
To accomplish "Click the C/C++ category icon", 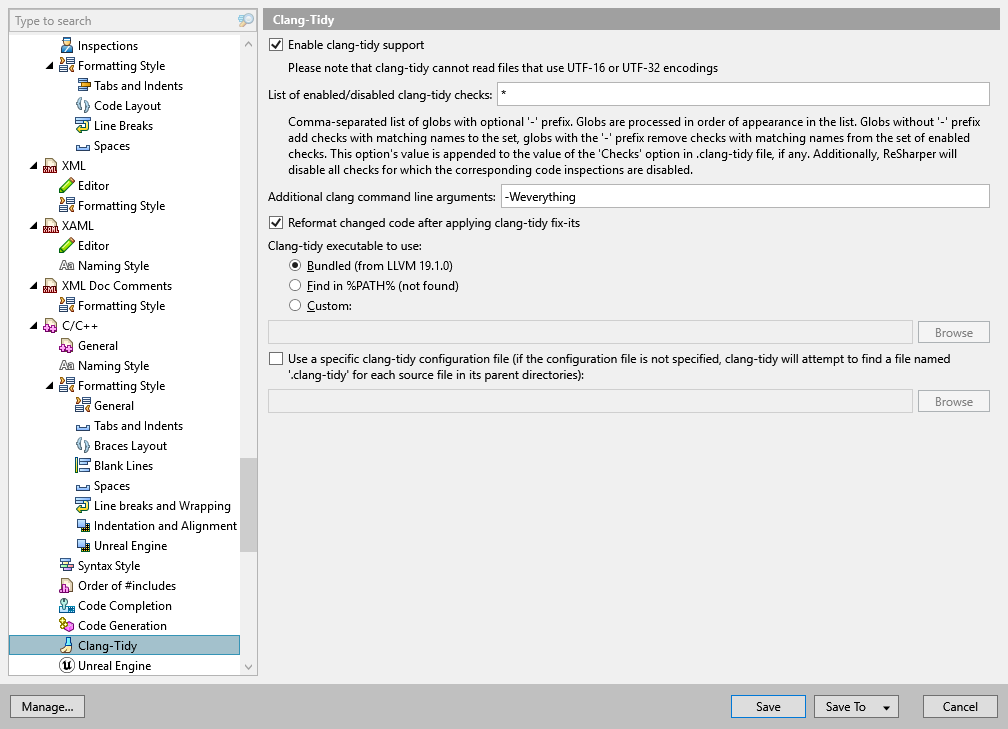I will [x=50, y=325].
